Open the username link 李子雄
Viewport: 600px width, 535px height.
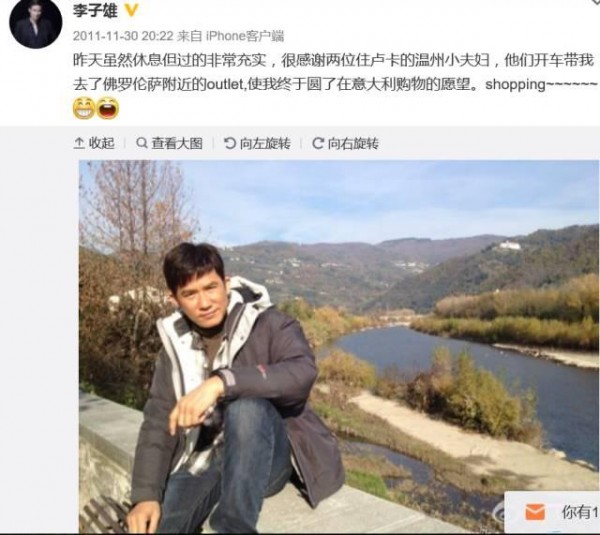point(95,10)
